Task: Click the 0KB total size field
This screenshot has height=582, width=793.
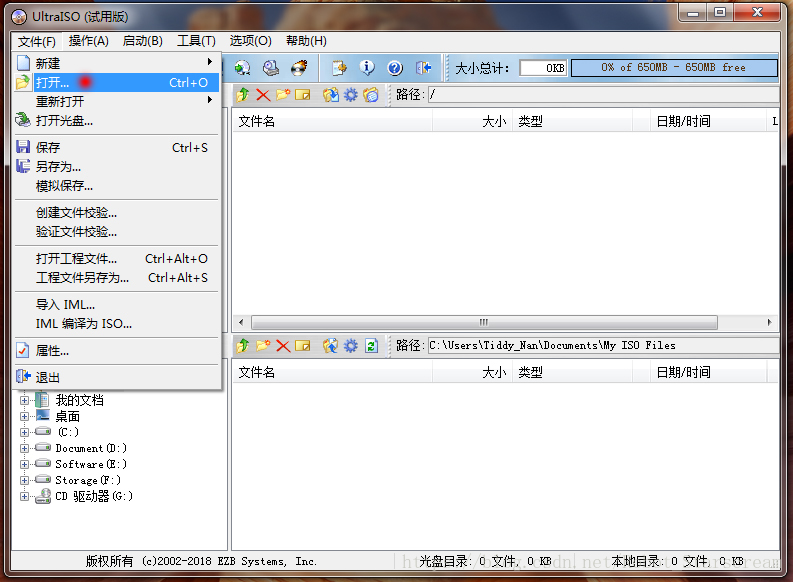Action: click(544, 68)
